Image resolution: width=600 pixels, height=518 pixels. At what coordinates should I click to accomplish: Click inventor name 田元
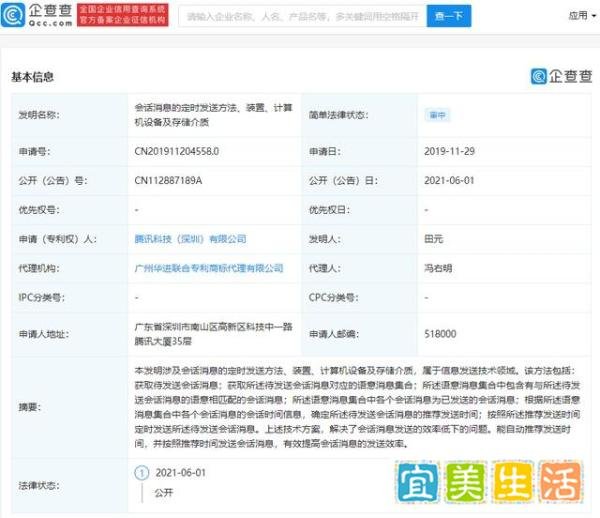(x=434, y=239)
